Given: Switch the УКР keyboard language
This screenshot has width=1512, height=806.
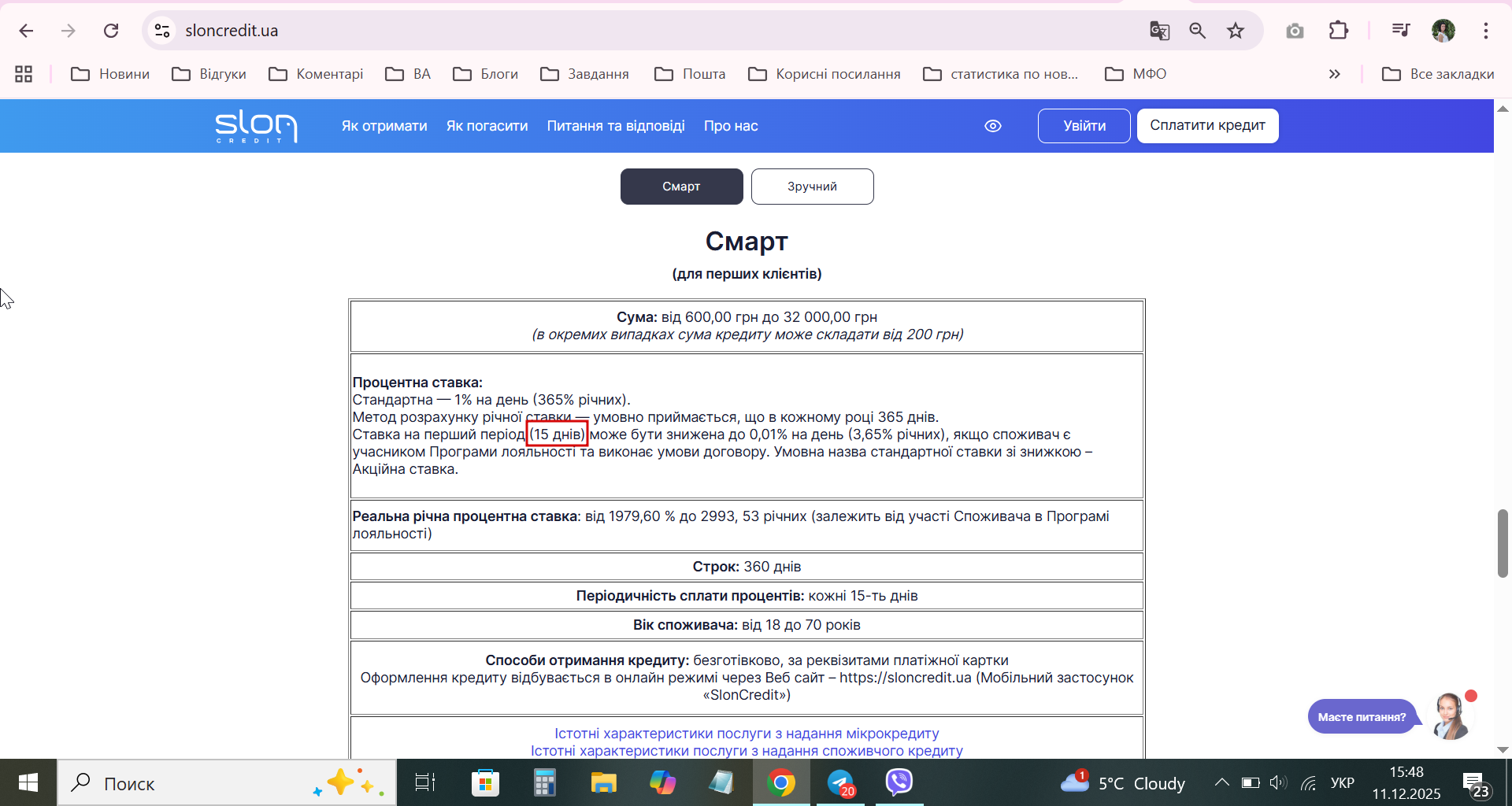Looking at the screenshot, I should [x=1342, y=782].
